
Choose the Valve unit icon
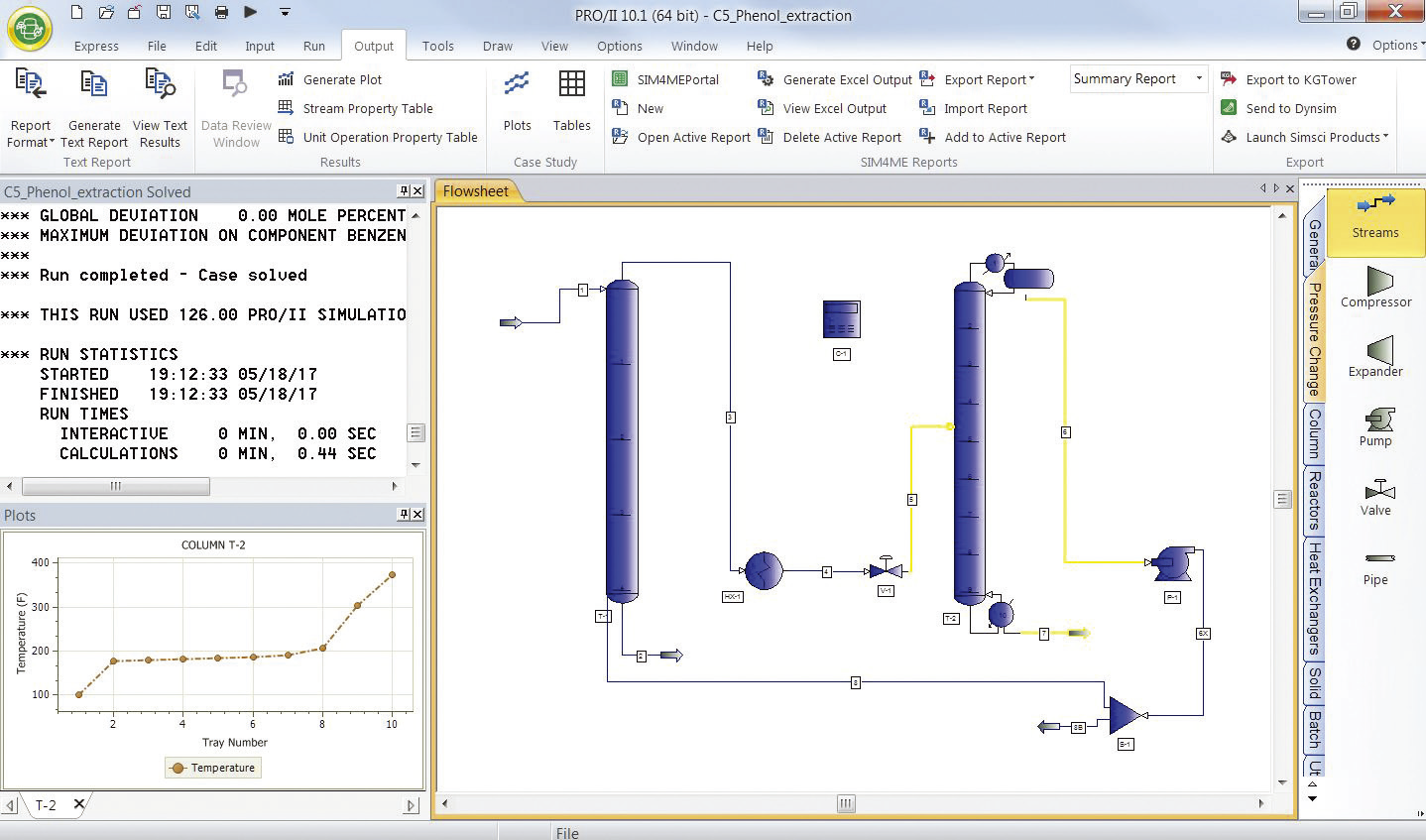(x=1375, y=494)
